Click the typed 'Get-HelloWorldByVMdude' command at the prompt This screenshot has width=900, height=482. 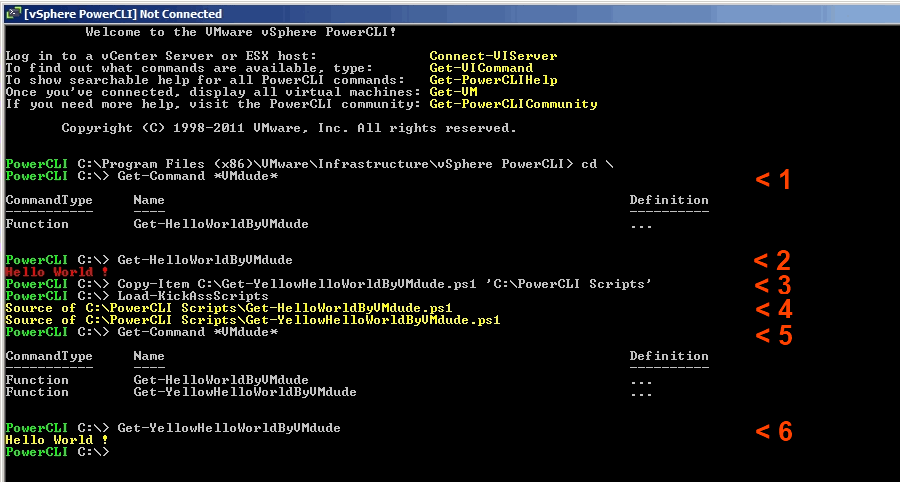click(x=205, y=261)
